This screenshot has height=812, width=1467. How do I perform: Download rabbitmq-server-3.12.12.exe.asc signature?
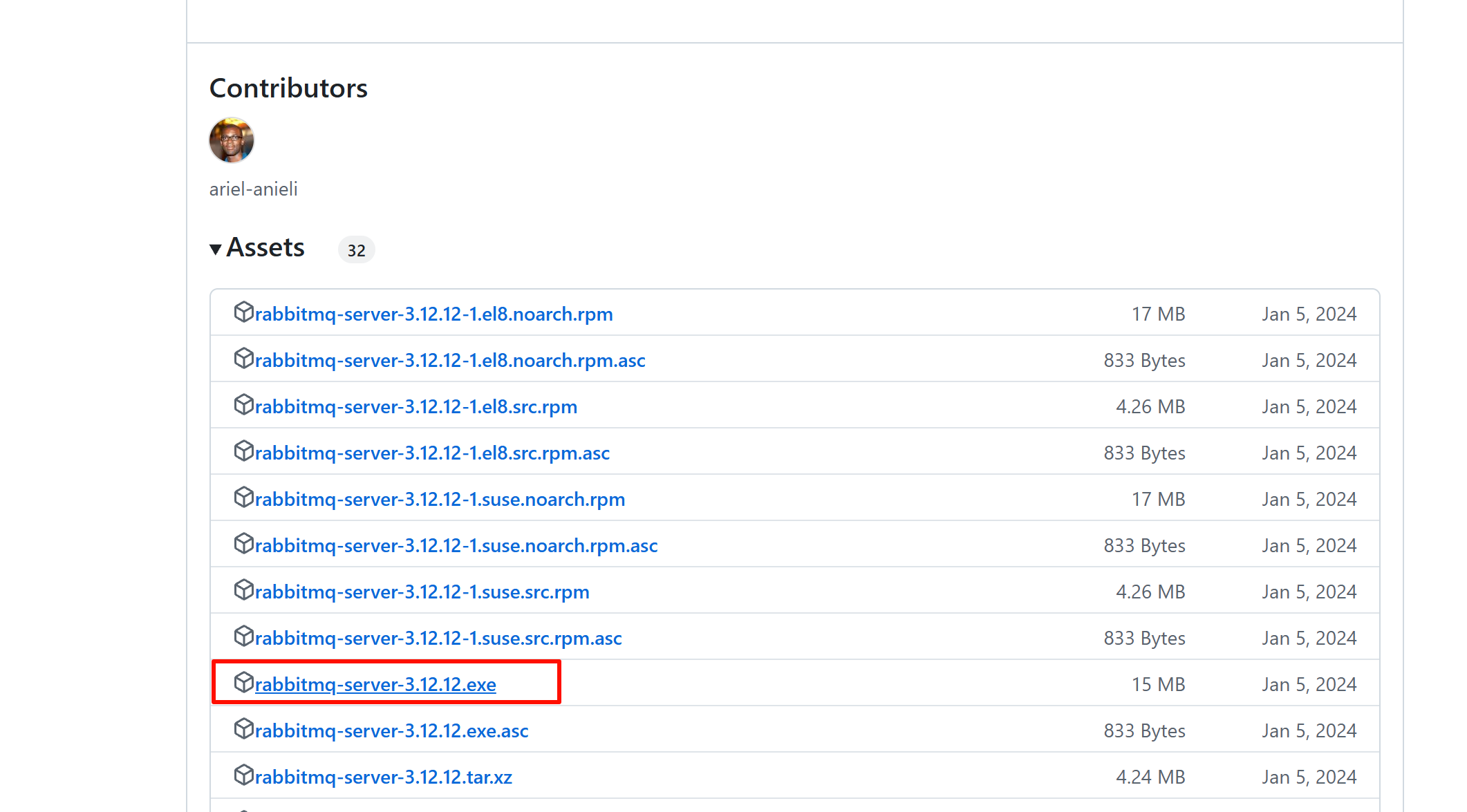pos(391,730)
